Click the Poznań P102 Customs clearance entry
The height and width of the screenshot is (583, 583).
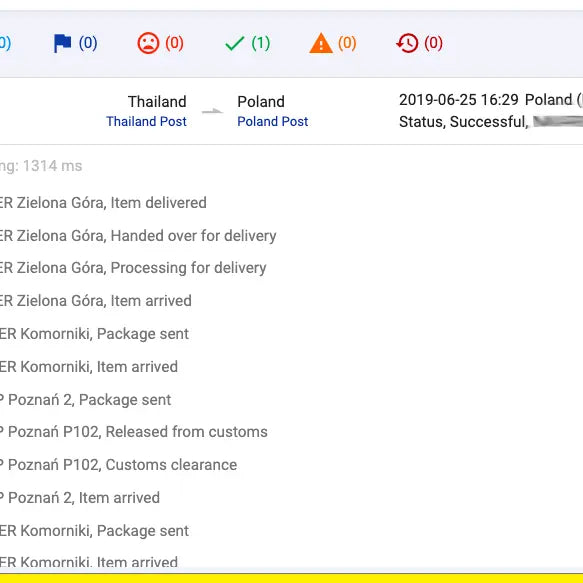click(118, 465)
